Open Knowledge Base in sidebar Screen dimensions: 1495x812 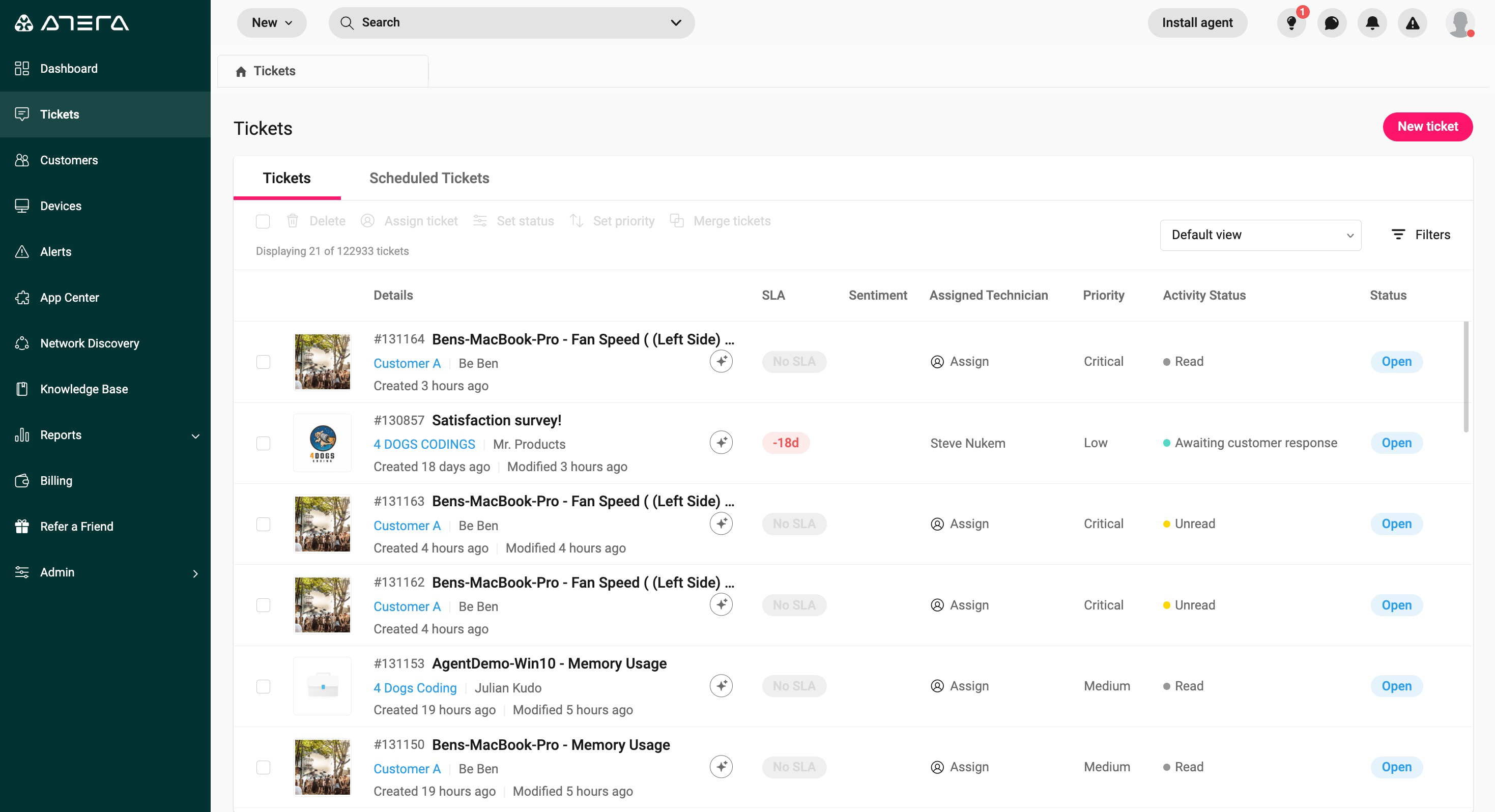click(83, 389)
